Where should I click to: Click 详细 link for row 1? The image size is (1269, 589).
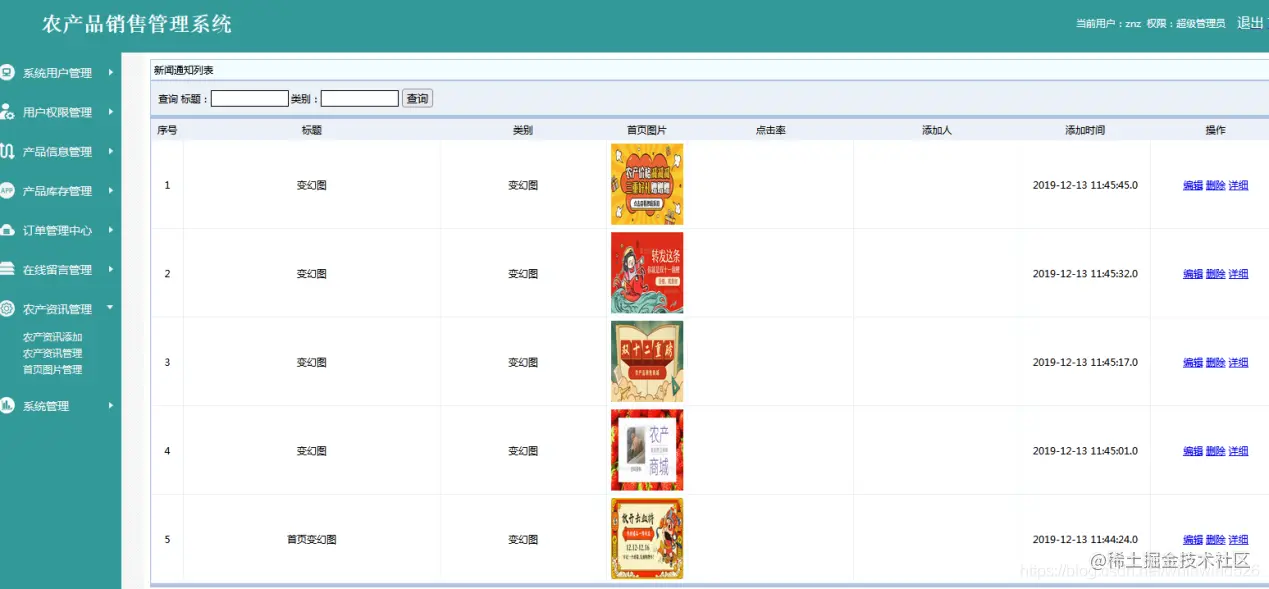coord(1238,185)
